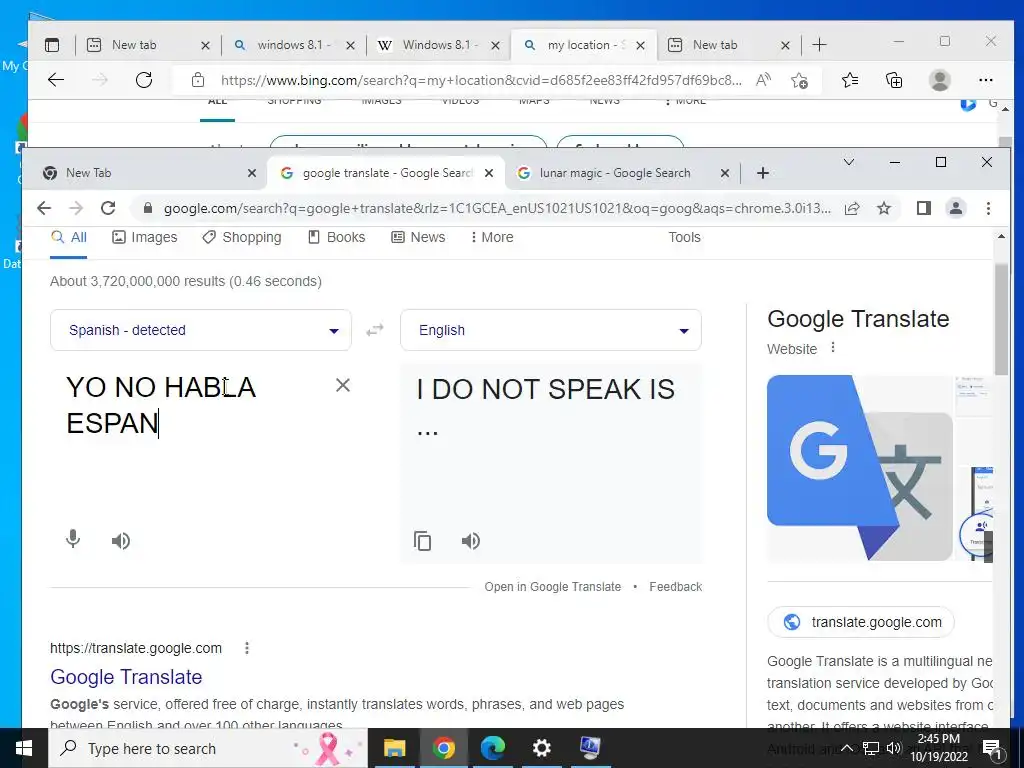This screenshot has width=1024, height=768.
Task: Show hidden system tray icons
Action: point(846,748)
